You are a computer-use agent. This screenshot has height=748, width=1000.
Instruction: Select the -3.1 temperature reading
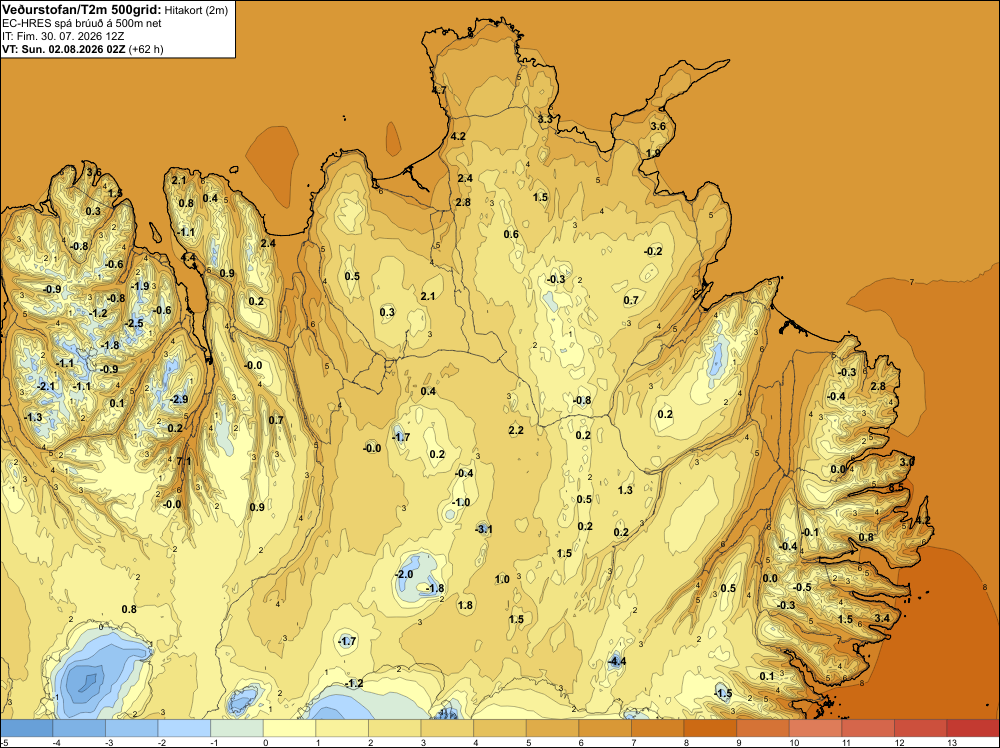click(484, 529)
